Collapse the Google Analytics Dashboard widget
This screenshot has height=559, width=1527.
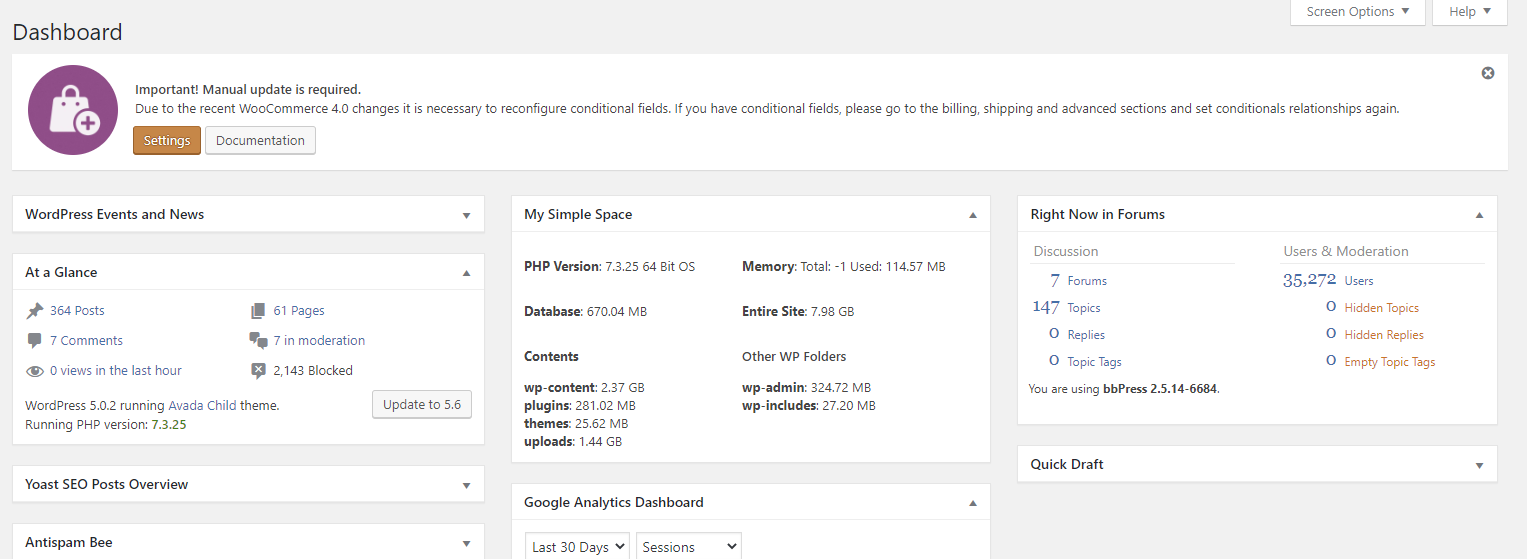click(x=972, y=503)
